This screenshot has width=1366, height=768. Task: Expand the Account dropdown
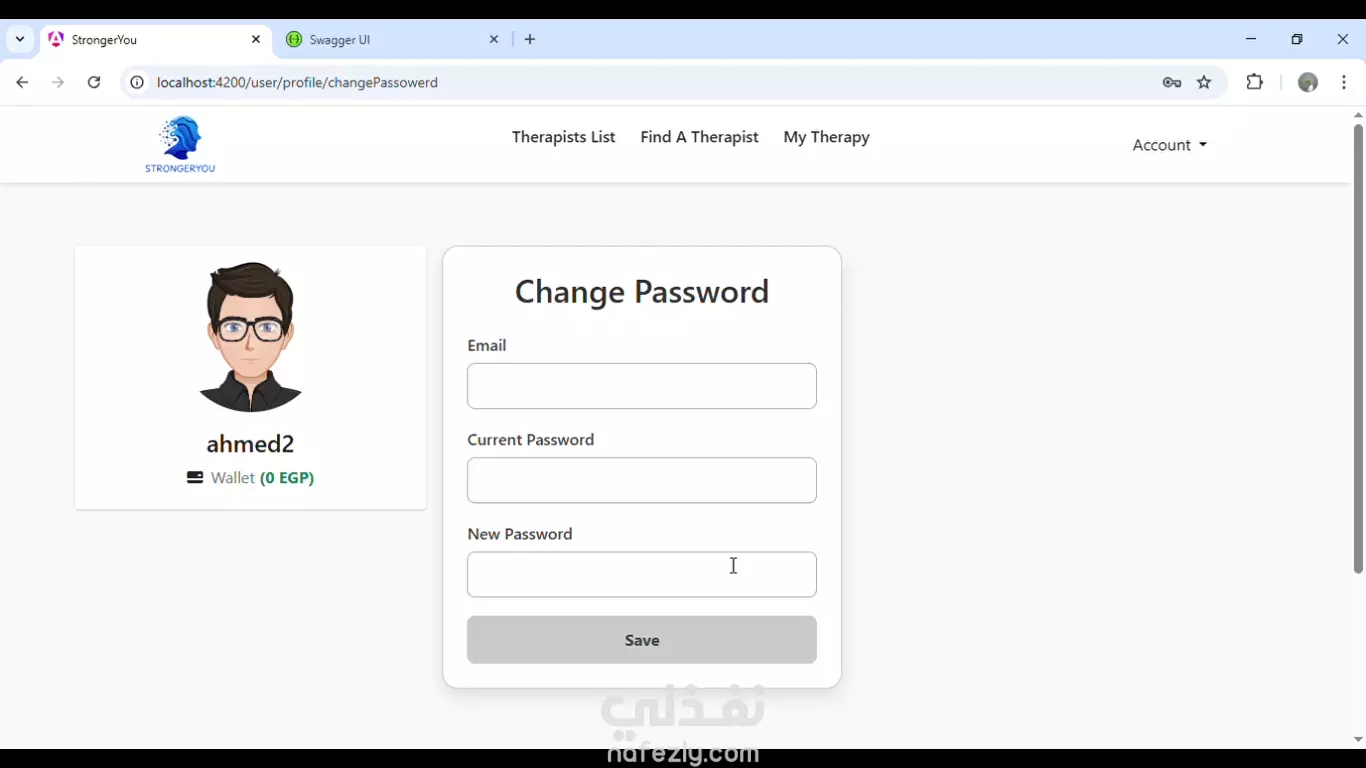[x=1169, y=145]
